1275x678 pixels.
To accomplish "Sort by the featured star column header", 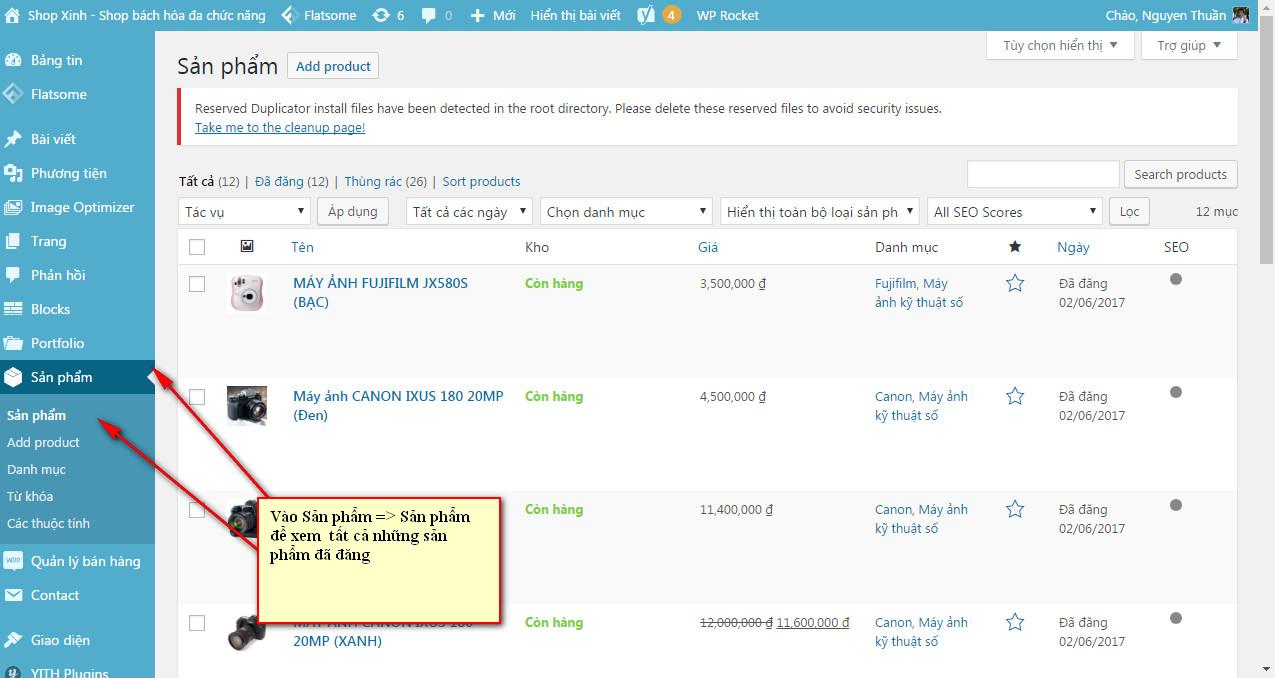I will 1015,246.
